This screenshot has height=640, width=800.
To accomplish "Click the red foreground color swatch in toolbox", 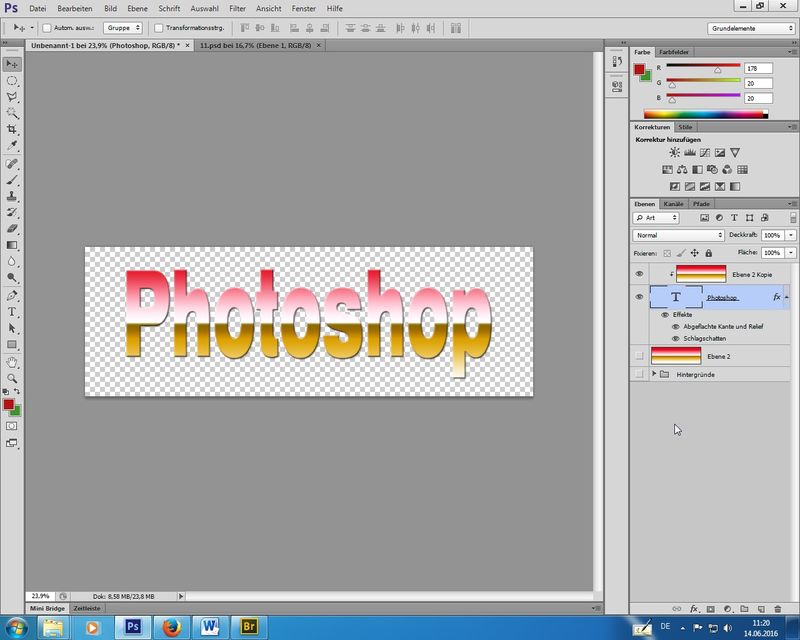I will pyautogui.click(x=9, y=405).
